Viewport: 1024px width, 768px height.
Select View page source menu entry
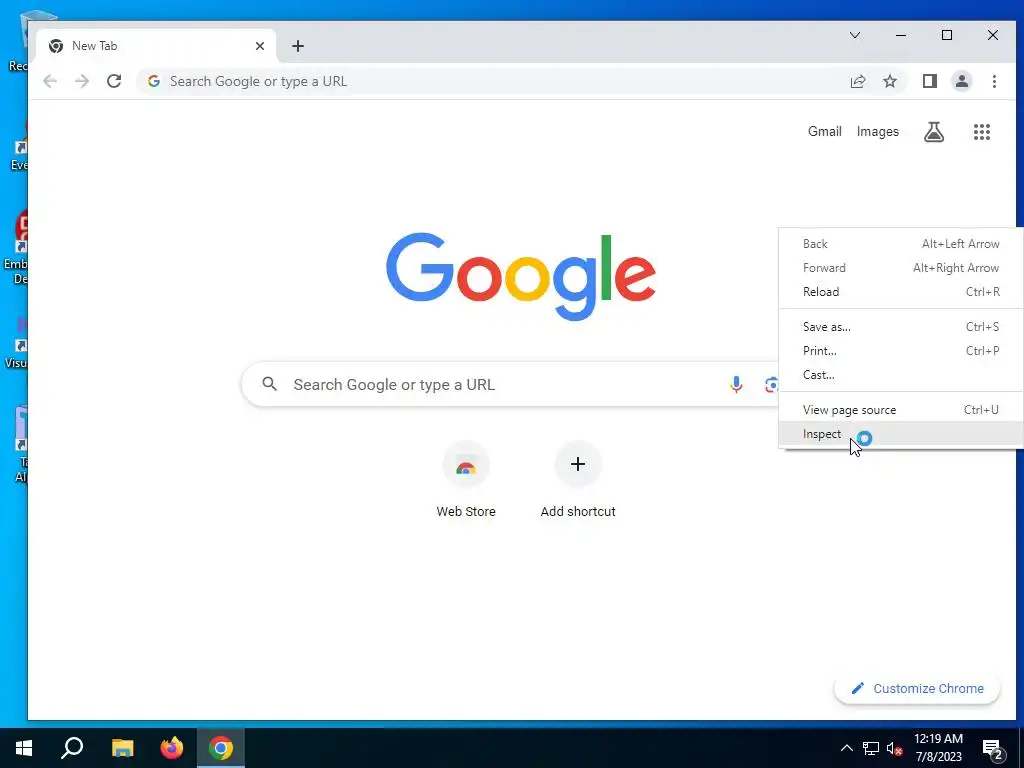tap(901, 409)
